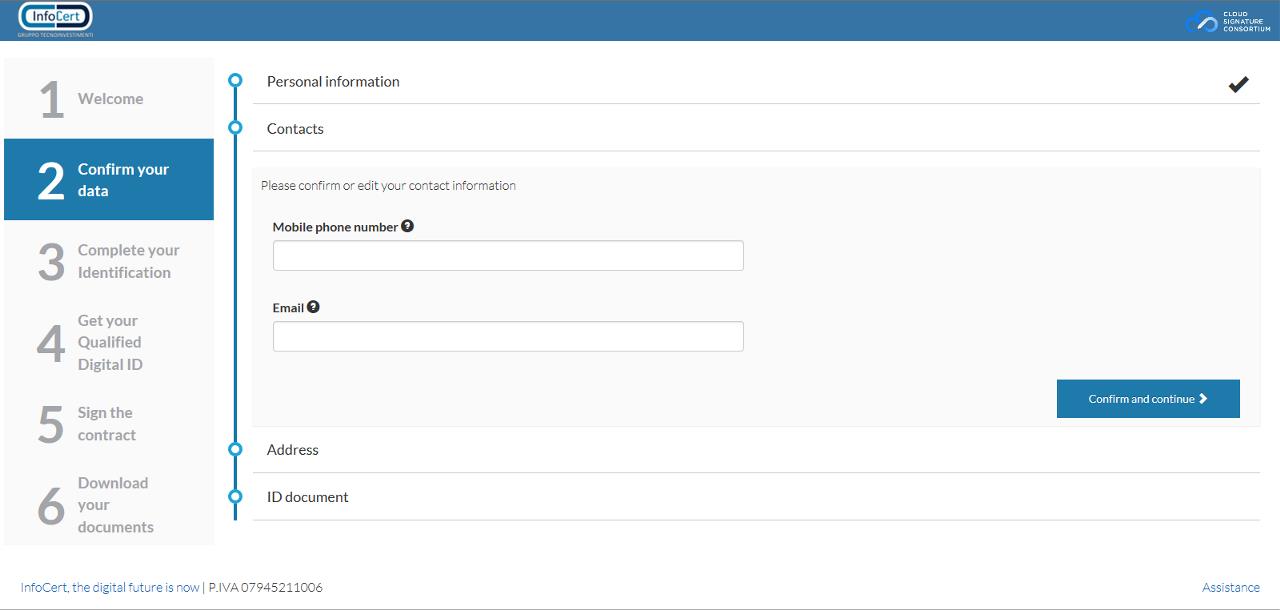Click the Cloud Signature Consortium logo
This screenshot has width=1280, height=610.
pos(1228,22)
